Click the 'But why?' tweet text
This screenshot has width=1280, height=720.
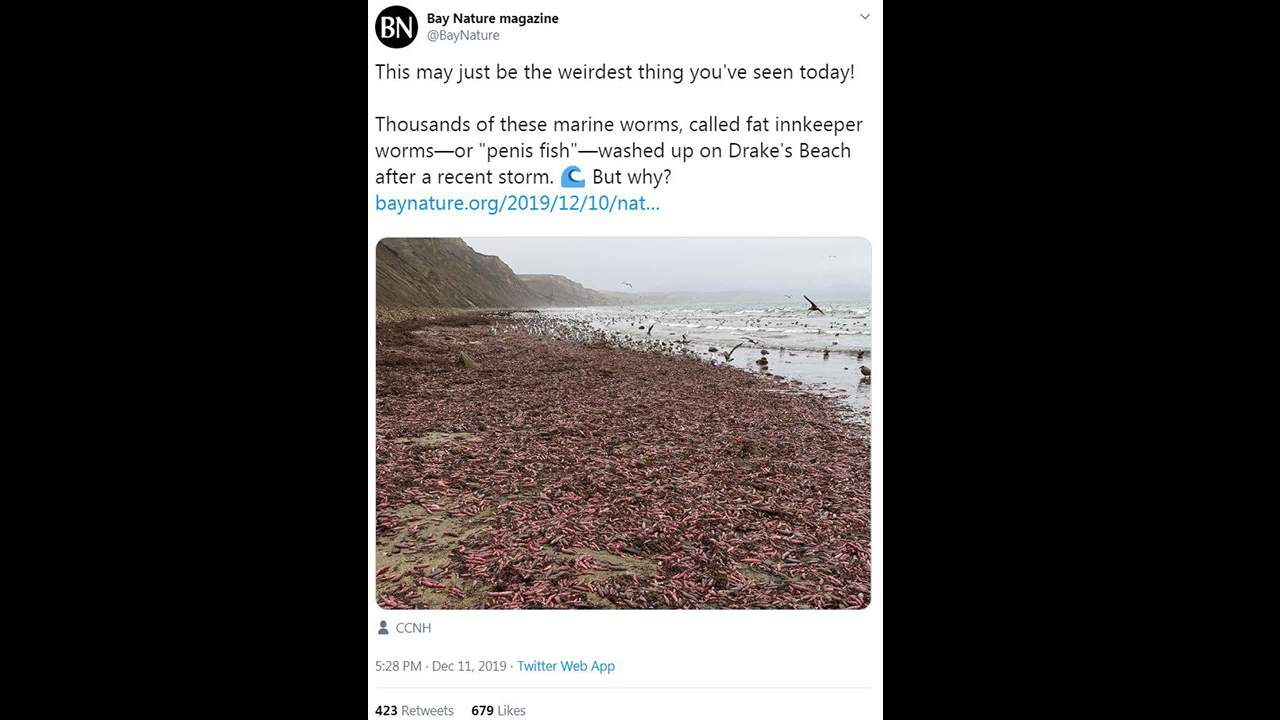pos(631,177)
